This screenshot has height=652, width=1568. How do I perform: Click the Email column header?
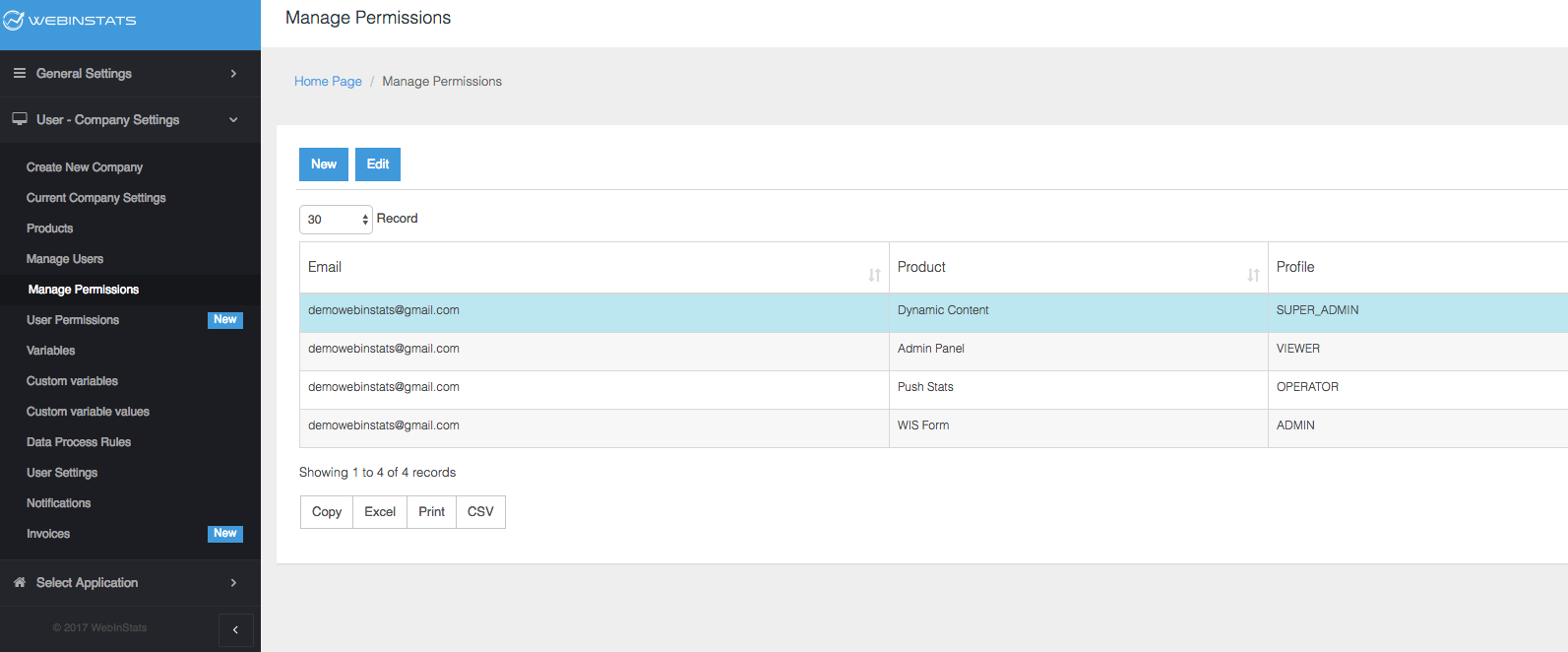(x=595, y=268)
